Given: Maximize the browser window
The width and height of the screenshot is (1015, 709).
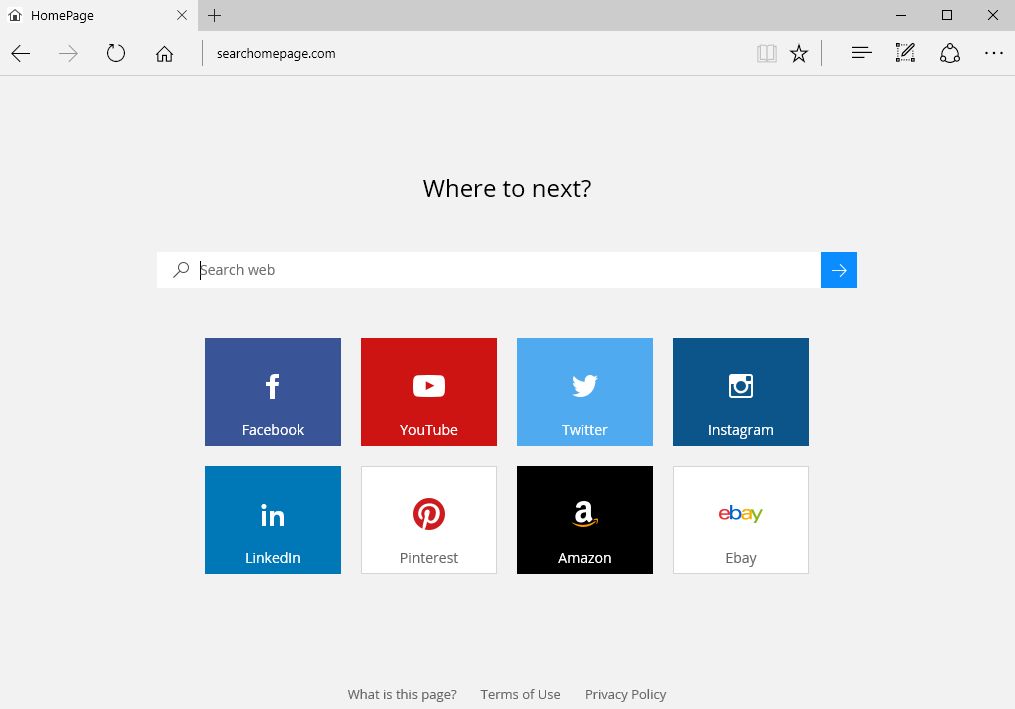Looking at the screenshot, I should [x=946, y=15].
